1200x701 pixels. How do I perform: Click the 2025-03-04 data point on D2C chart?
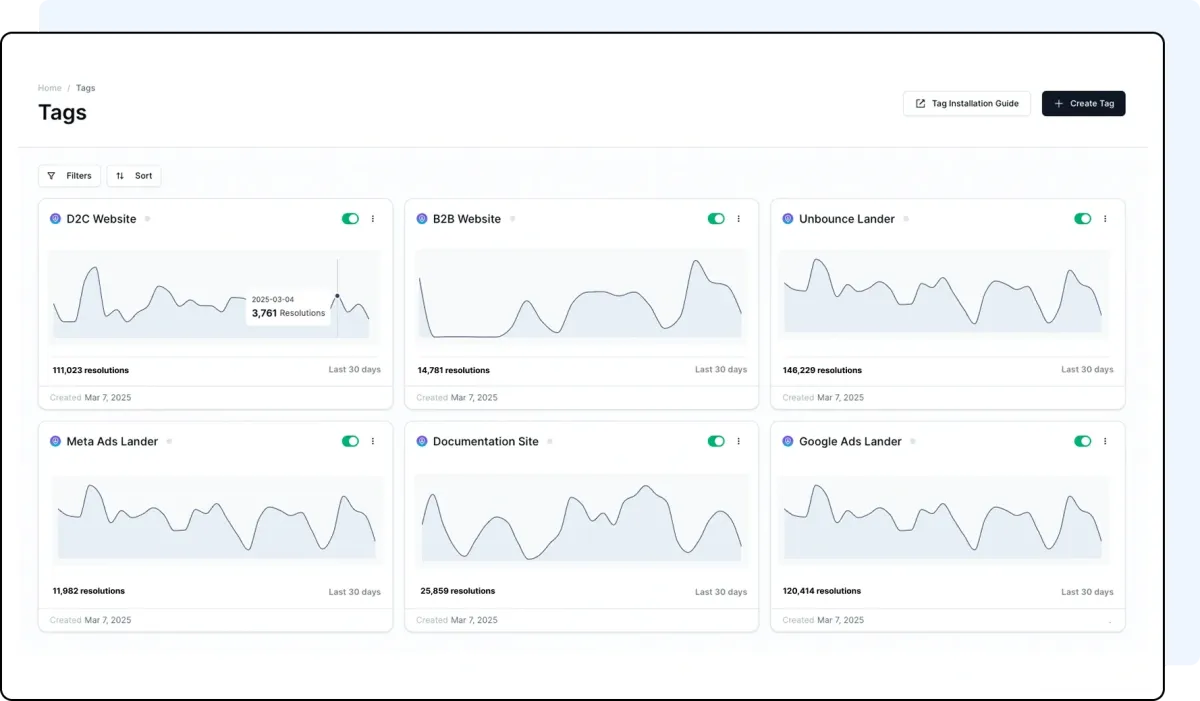pyautogui.click(x=337, y=296)
